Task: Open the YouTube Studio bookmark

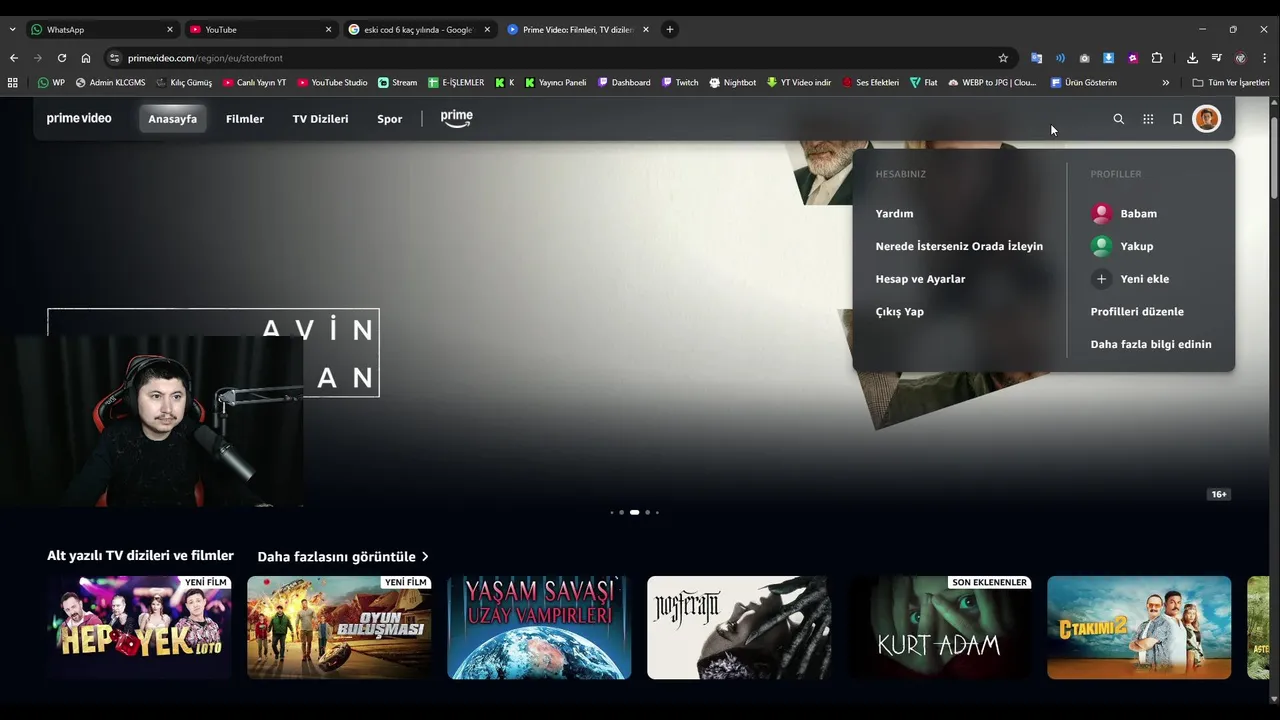Action: [x=332, y=83]
